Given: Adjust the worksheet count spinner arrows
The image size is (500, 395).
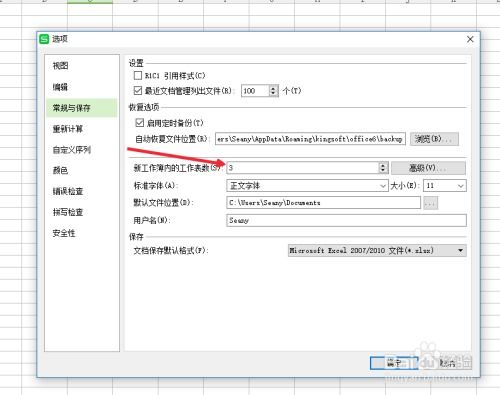Looking at the screenshot, I should 383,168.
